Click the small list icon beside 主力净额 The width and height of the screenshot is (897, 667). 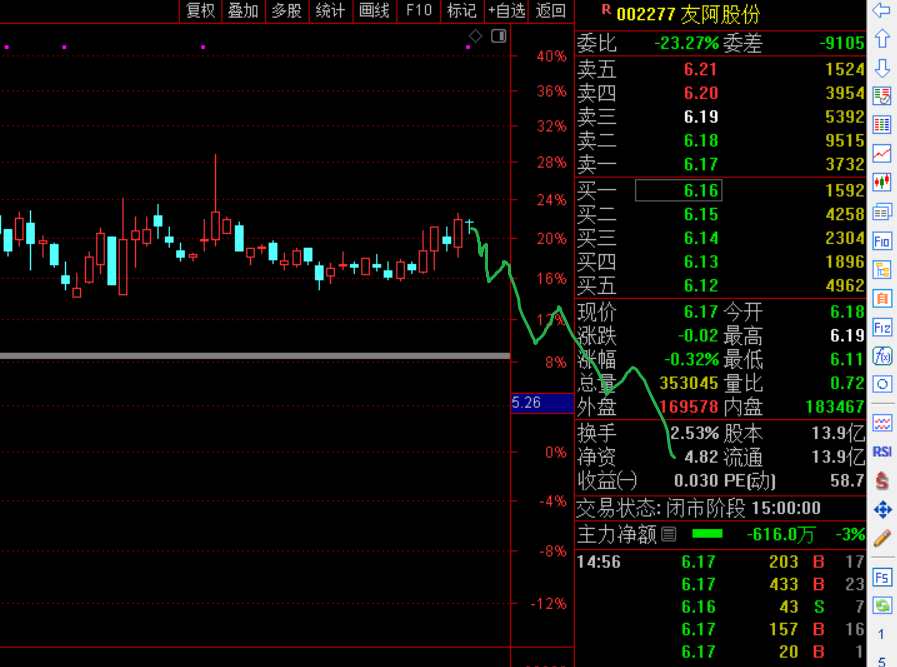click(669, 534)
